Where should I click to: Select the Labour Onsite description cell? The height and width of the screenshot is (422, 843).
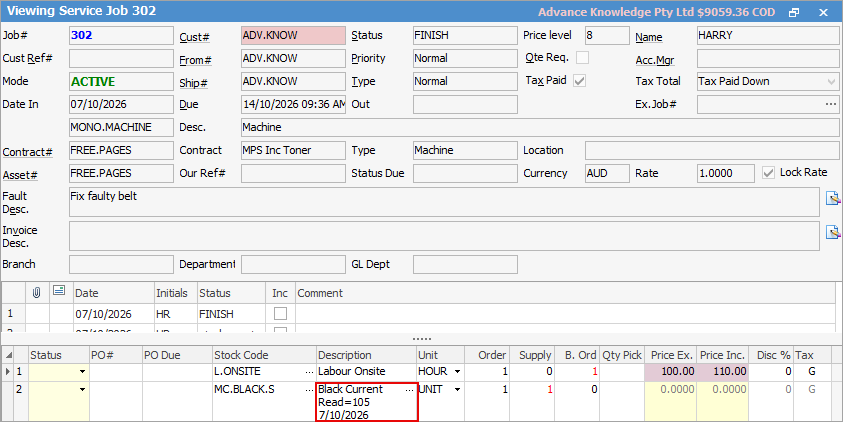(366, 371)
